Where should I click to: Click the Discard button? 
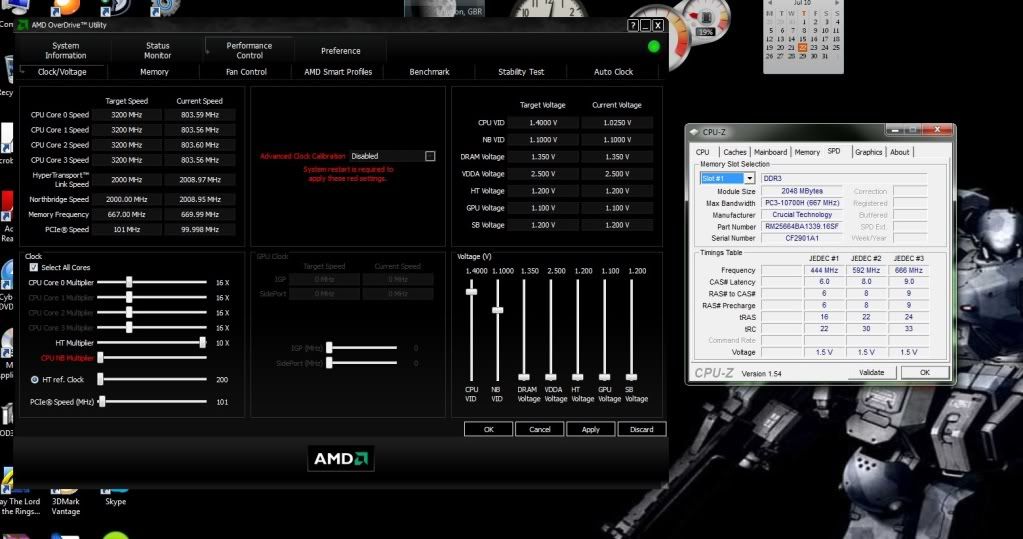(x=641, y=429)
